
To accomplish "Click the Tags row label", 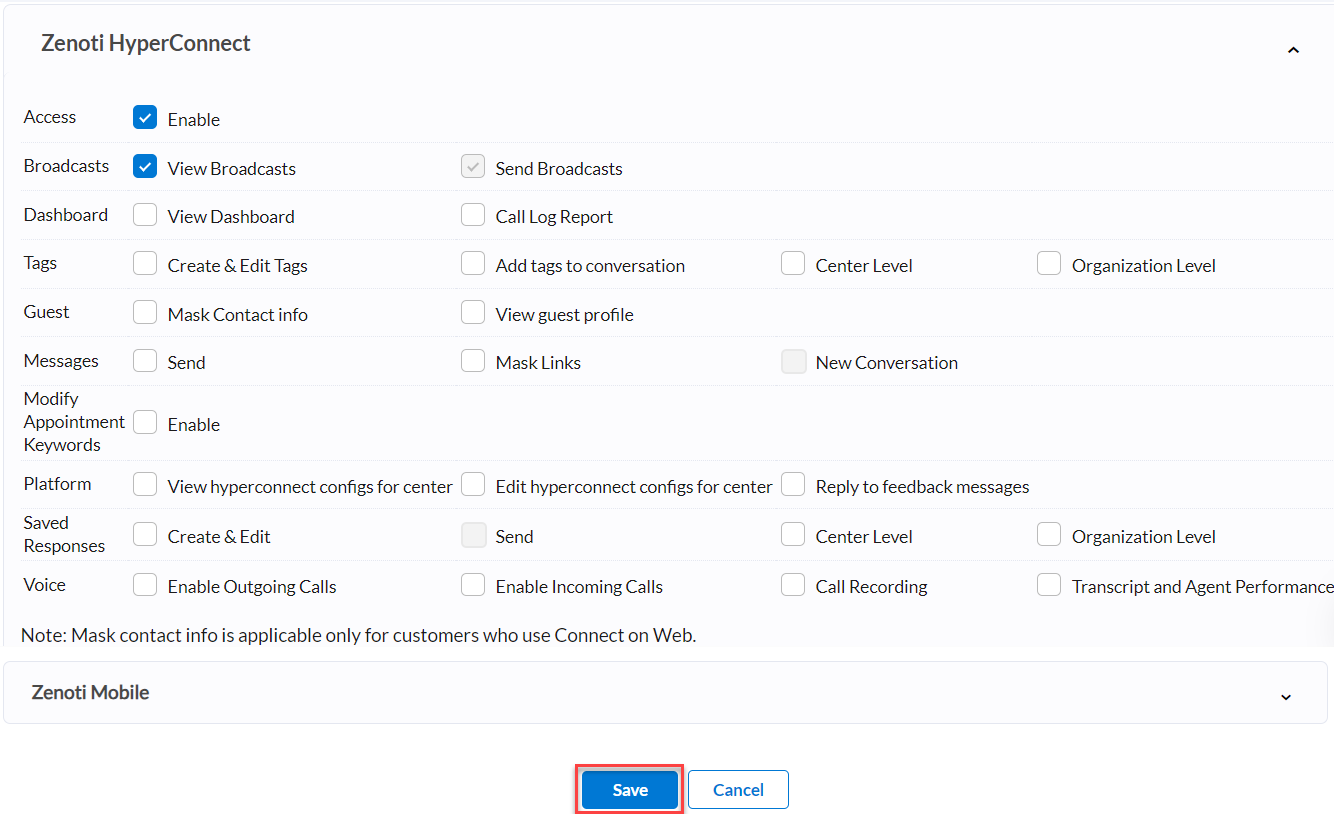I will [x=41, y=263].
